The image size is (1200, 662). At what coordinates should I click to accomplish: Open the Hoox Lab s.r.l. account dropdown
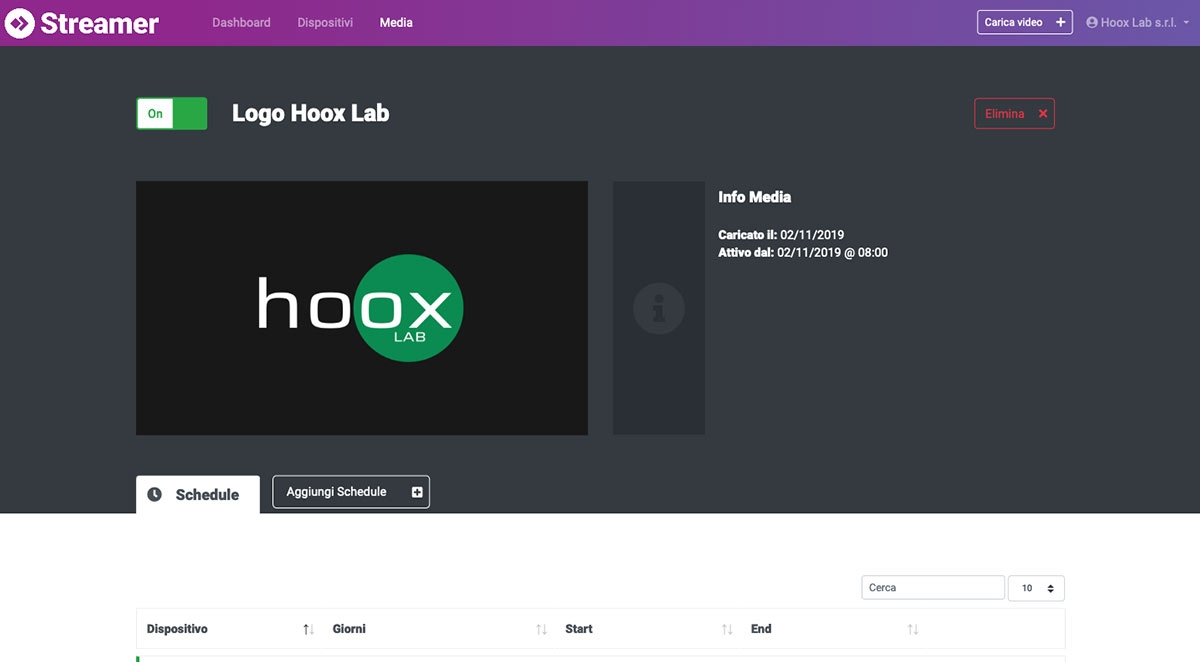1138,22
